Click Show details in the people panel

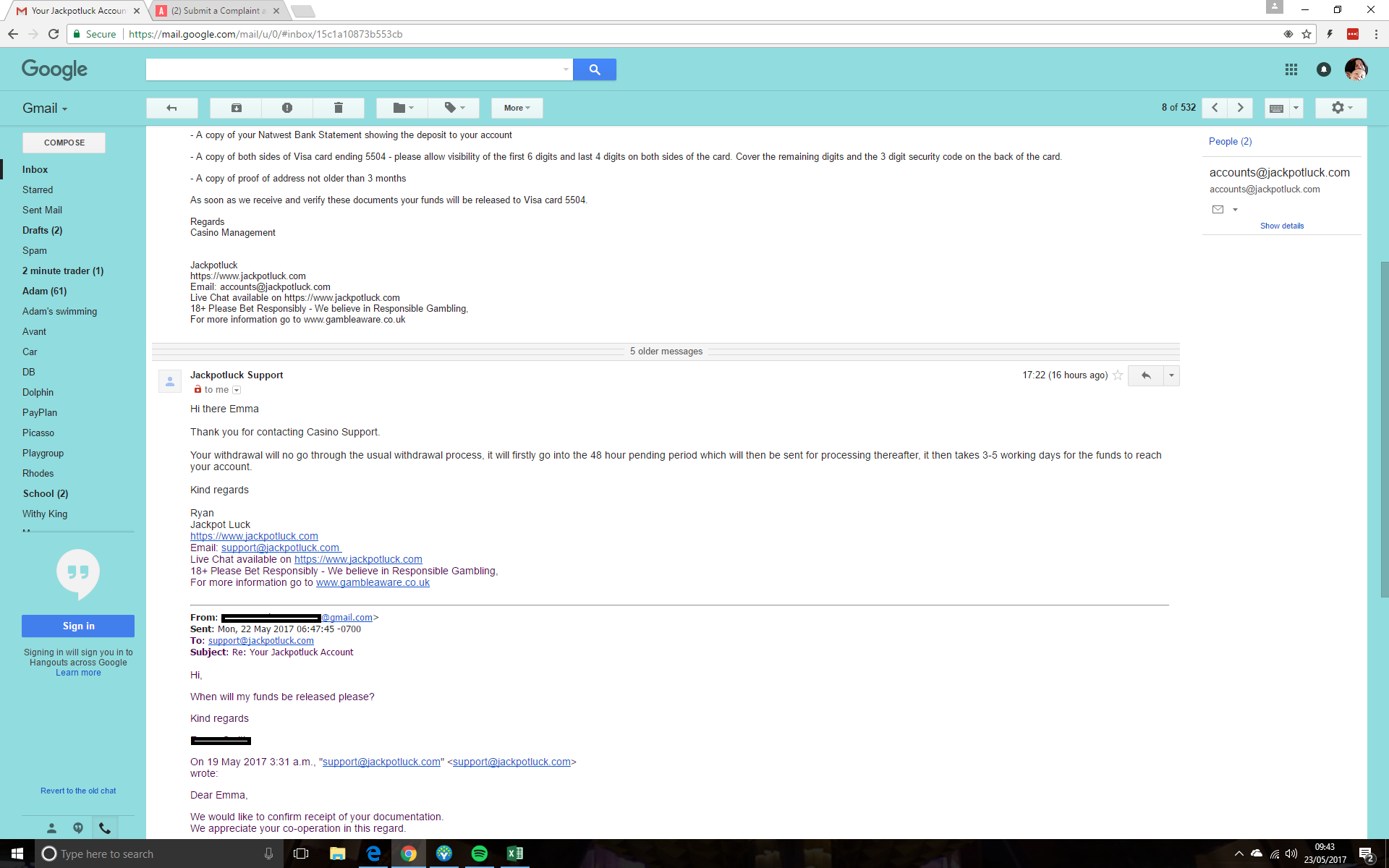[1282, 226]
